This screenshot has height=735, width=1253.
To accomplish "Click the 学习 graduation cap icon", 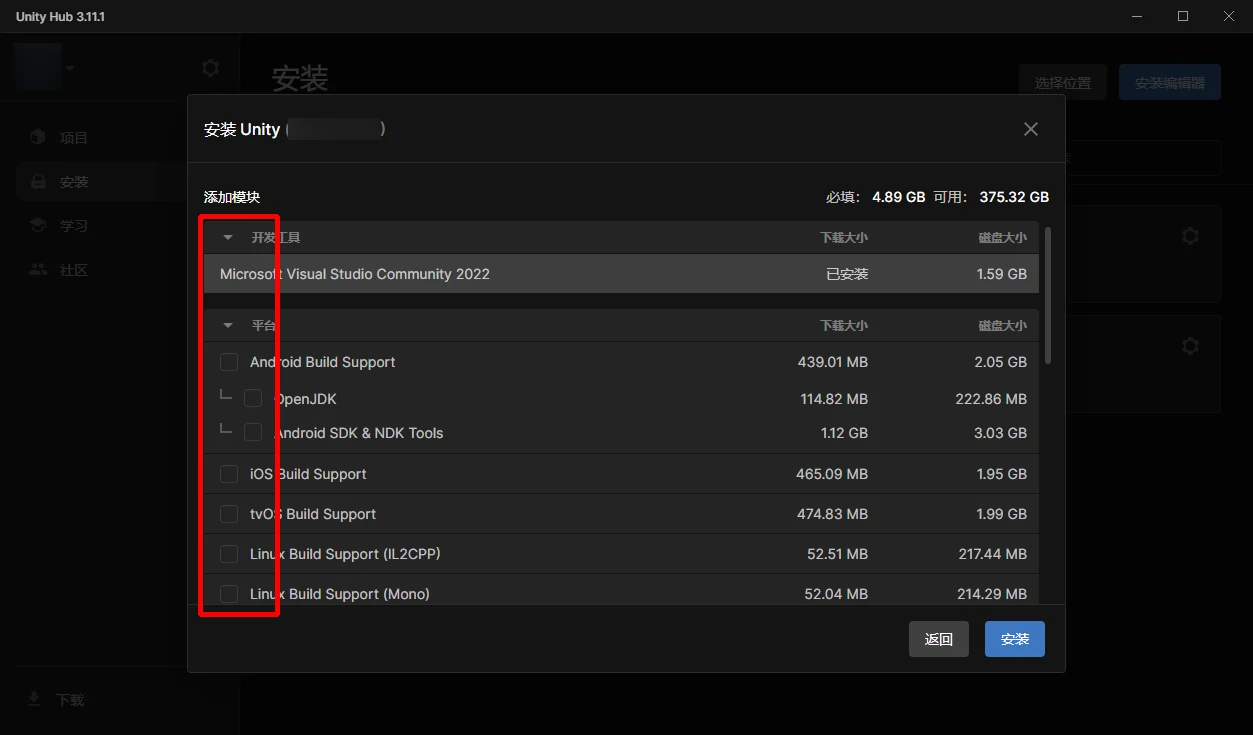I will coord(38,225).
